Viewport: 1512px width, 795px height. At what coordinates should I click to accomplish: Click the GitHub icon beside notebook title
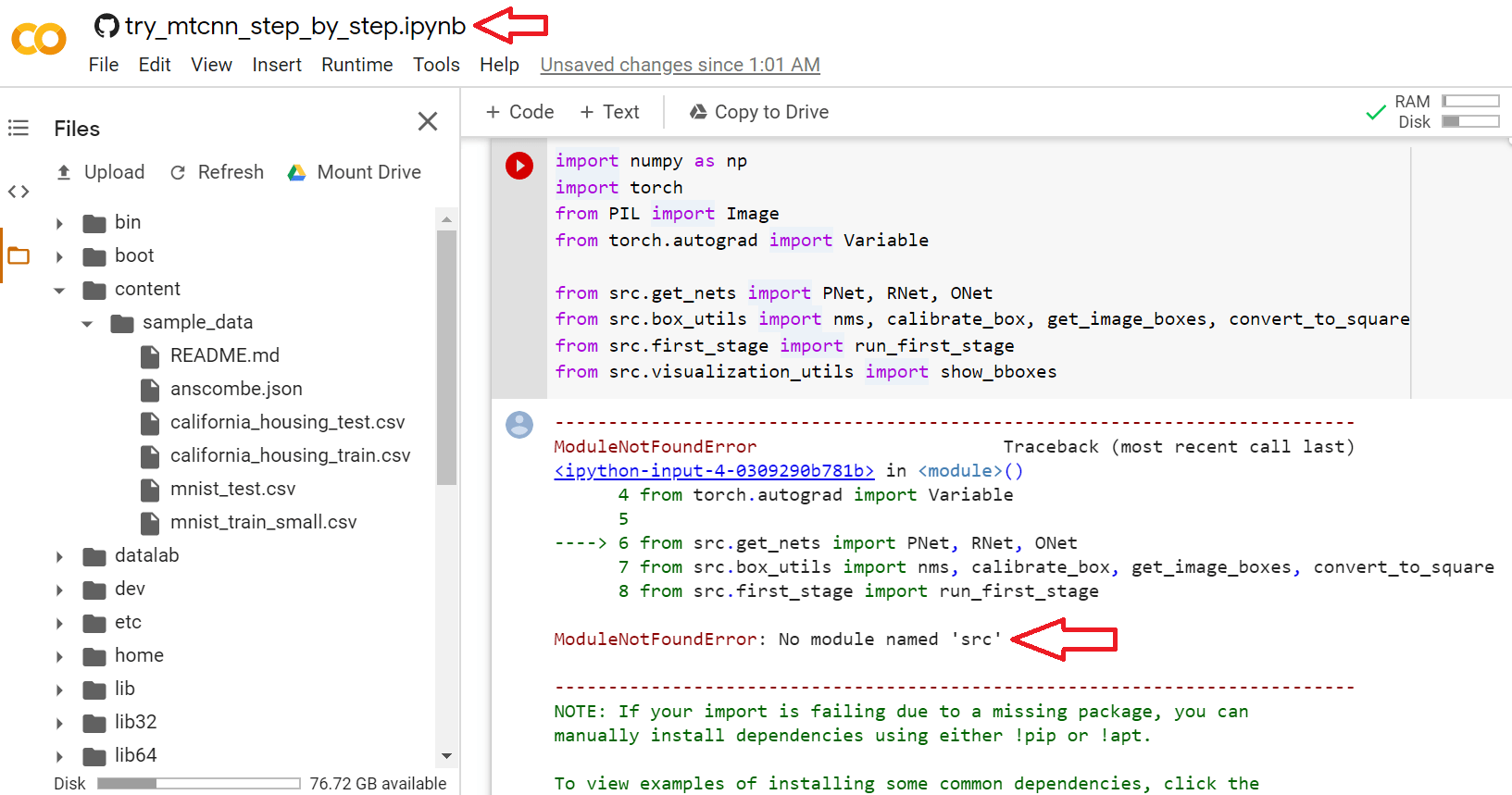click(106, 26)
